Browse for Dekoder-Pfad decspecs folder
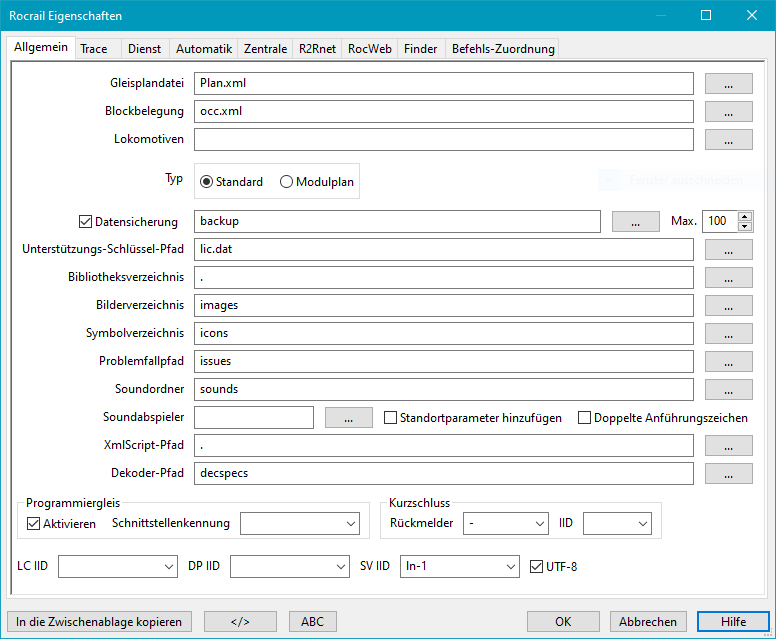Screen dimensions: 776x639 pyautogui.click(x=728, y=473)
